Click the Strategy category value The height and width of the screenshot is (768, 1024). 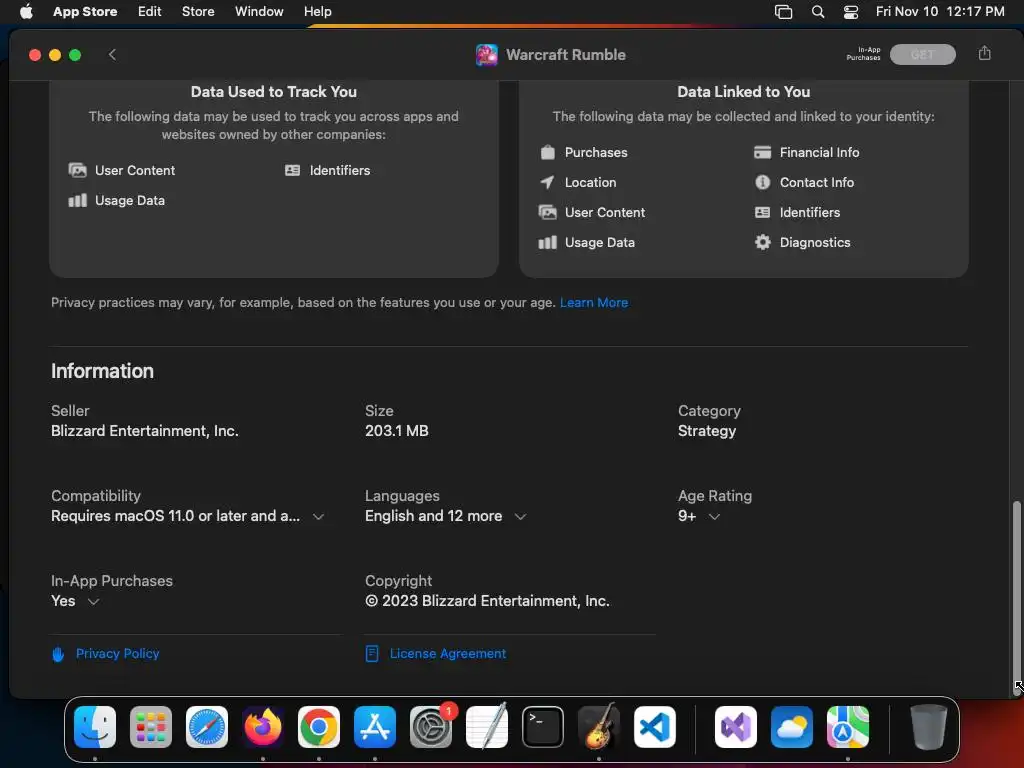coord(707,431)
